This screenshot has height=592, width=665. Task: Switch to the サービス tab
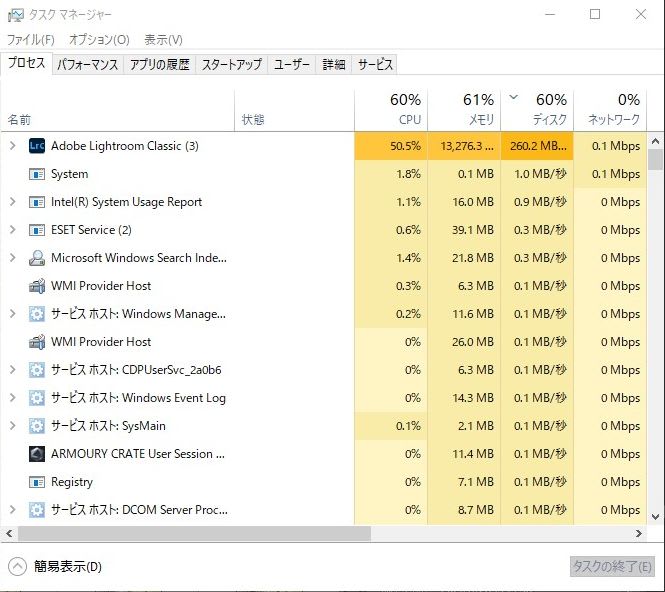(375, 64)
